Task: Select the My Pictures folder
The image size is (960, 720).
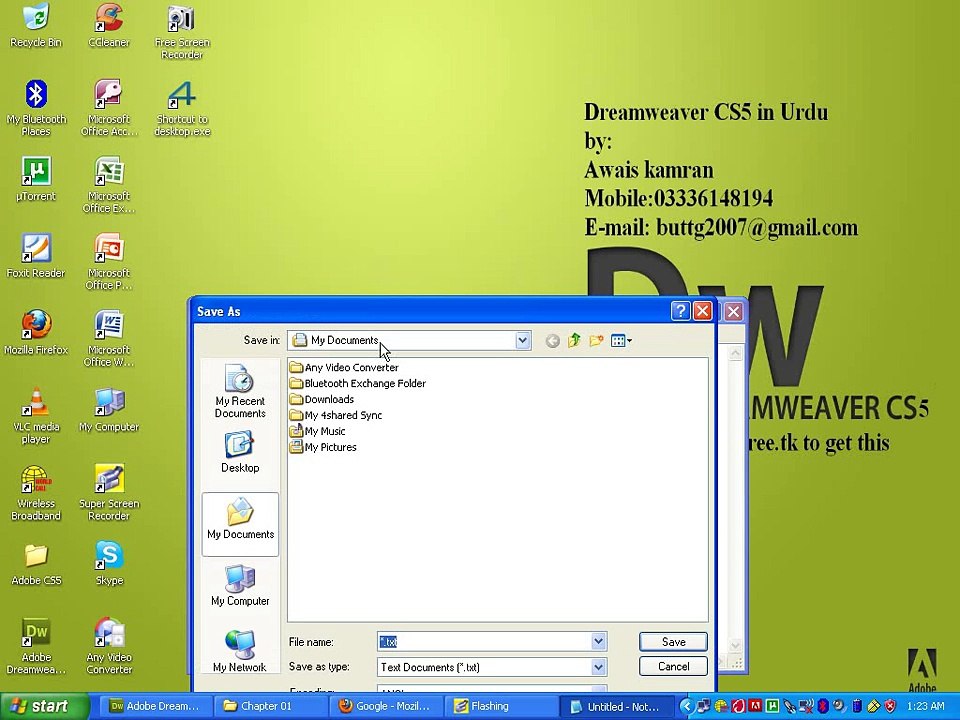Action: tap(323, 447)
